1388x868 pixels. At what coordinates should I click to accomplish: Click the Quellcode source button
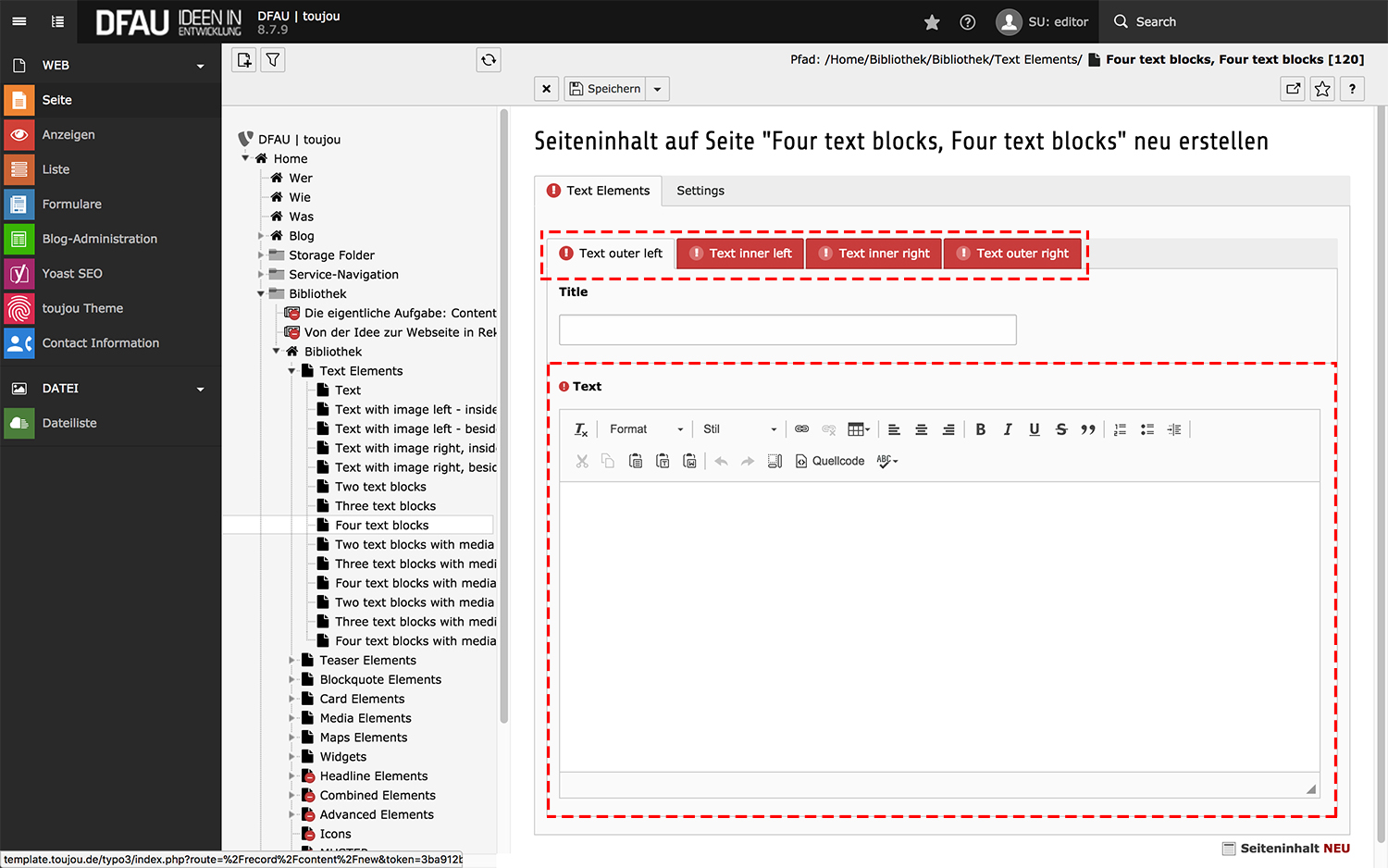pyautogui.click(x=830, y=461)
